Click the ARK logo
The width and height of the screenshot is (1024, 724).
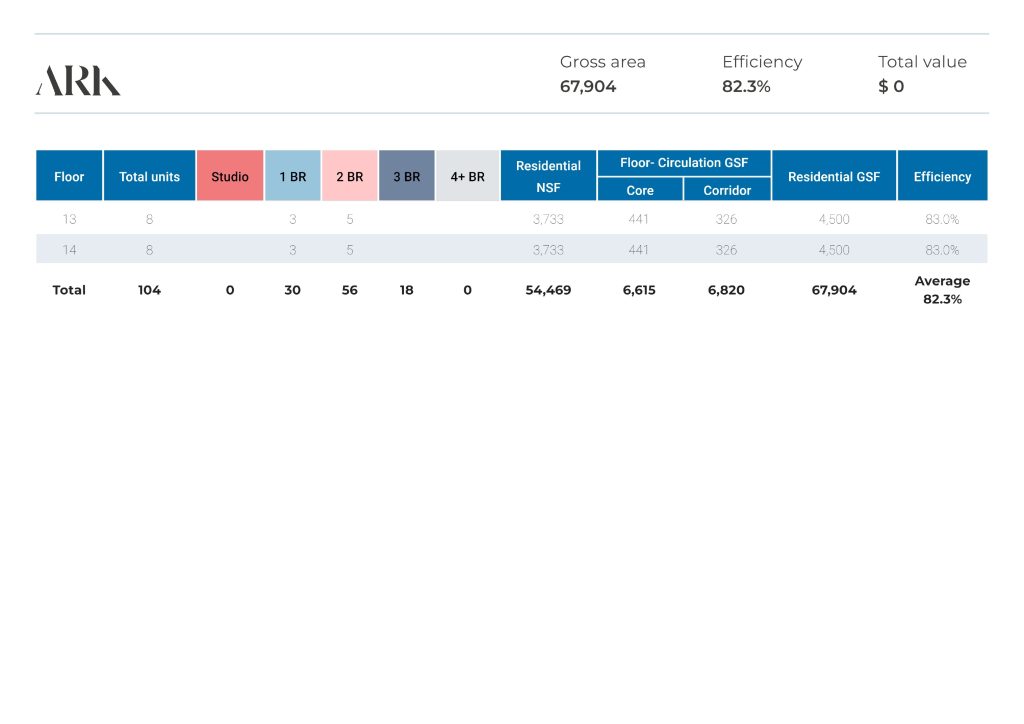[x=78, y=81]
